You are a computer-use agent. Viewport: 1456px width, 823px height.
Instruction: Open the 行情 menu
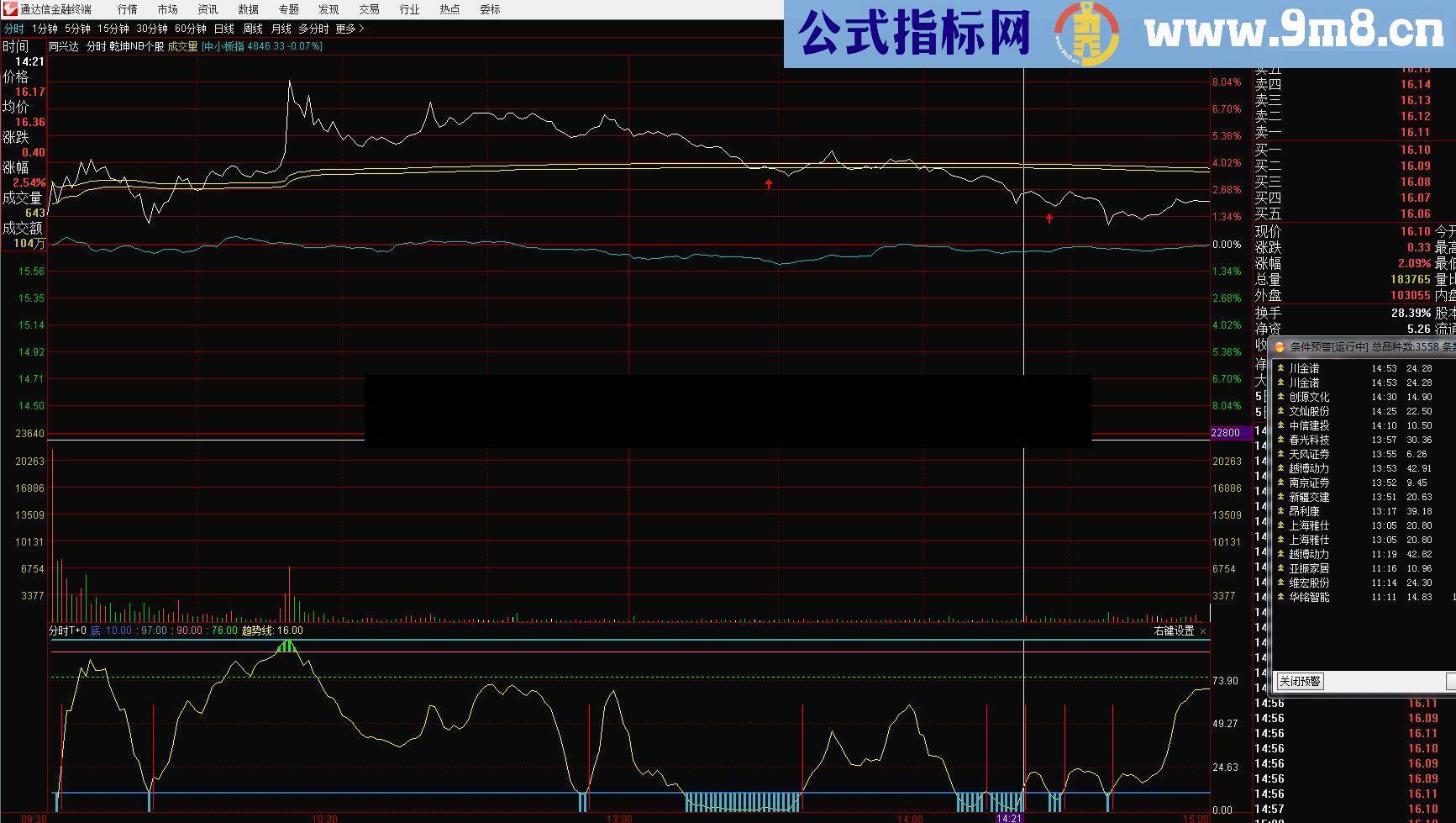point(128,9)
